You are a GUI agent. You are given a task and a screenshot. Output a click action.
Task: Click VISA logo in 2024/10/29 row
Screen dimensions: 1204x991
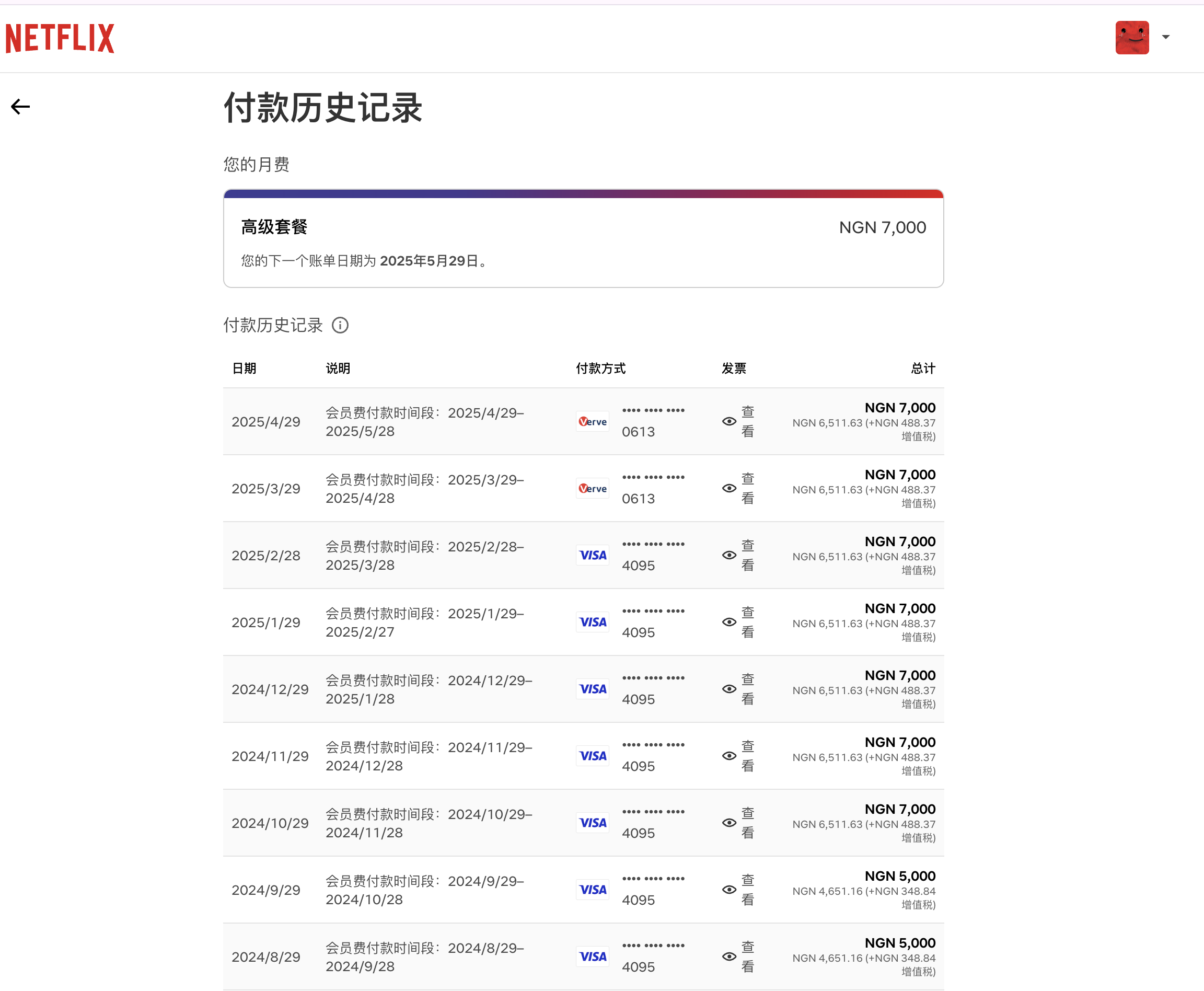pyautogui.click(x=592, y=823)
